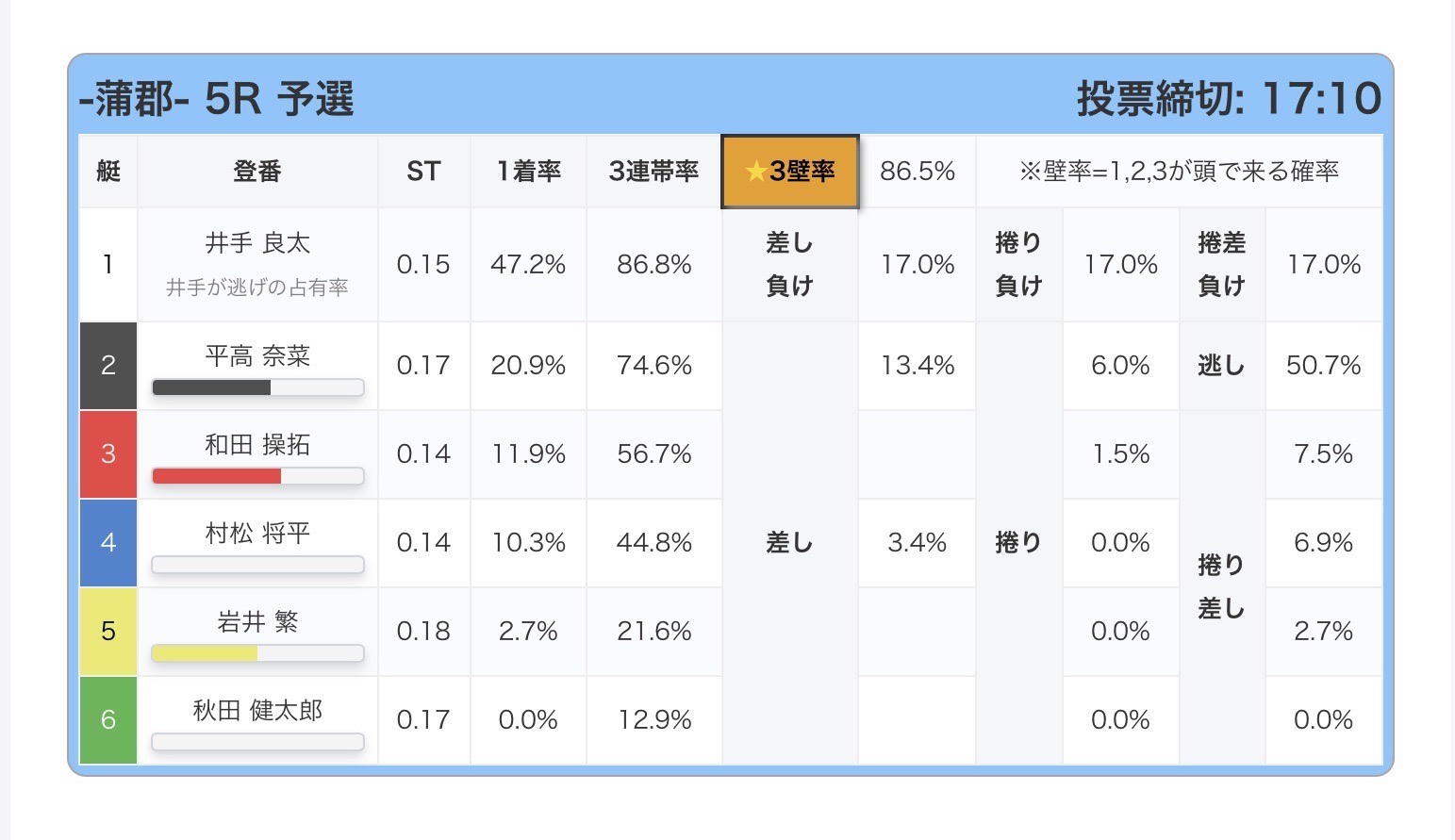
Task: Select the yellow boat 5 number cell
Action: pyautogui.click(x=108, y=632)
